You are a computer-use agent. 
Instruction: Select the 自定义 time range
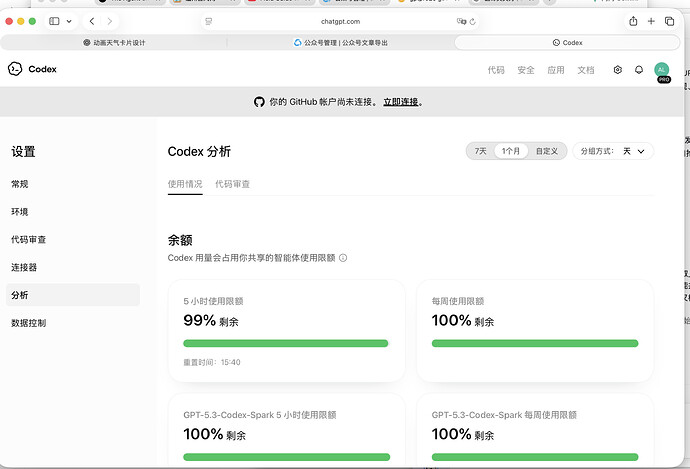point(547,151)
